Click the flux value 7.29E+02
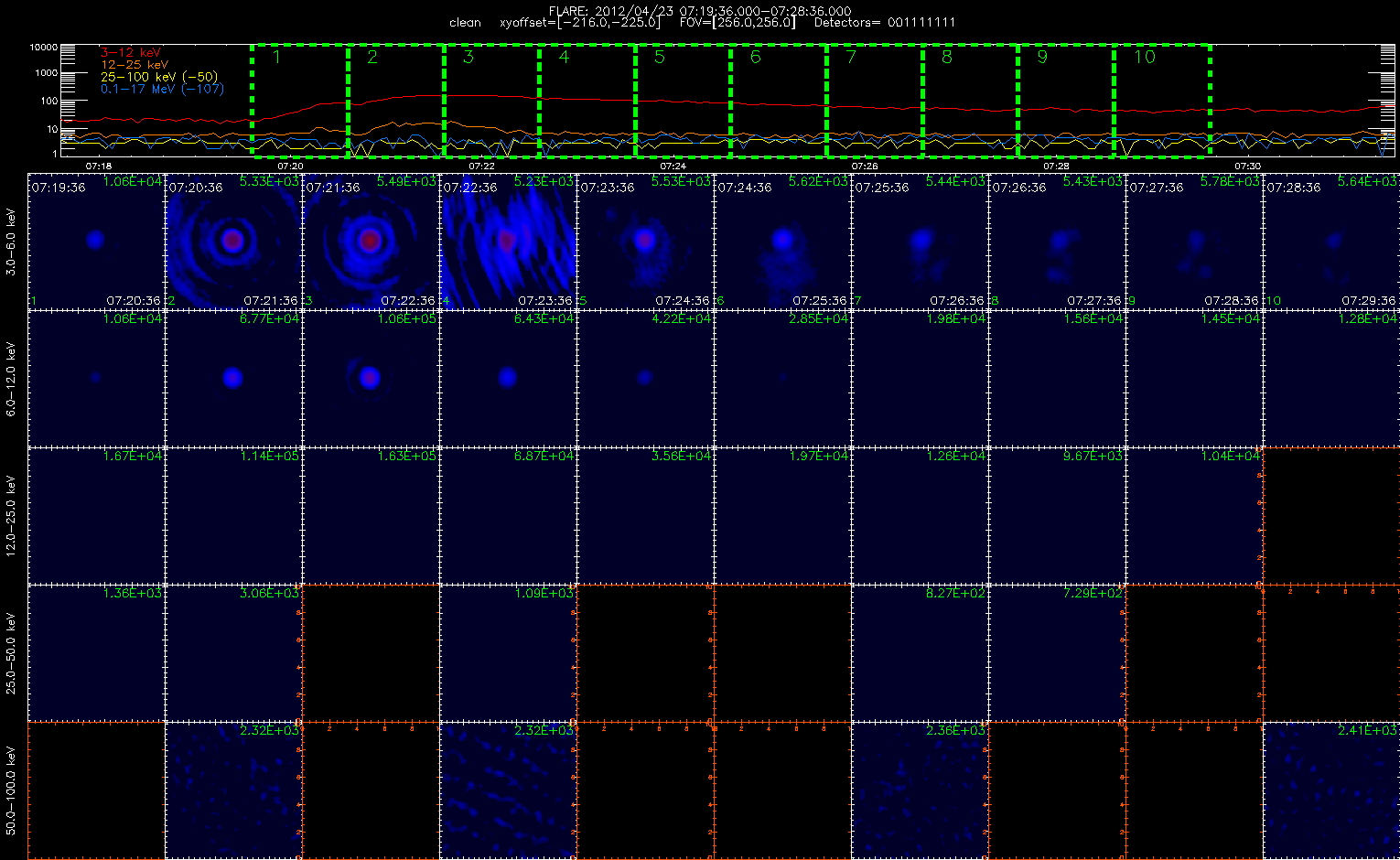This screenshot has height=860, width=1400. point(1093,593)
